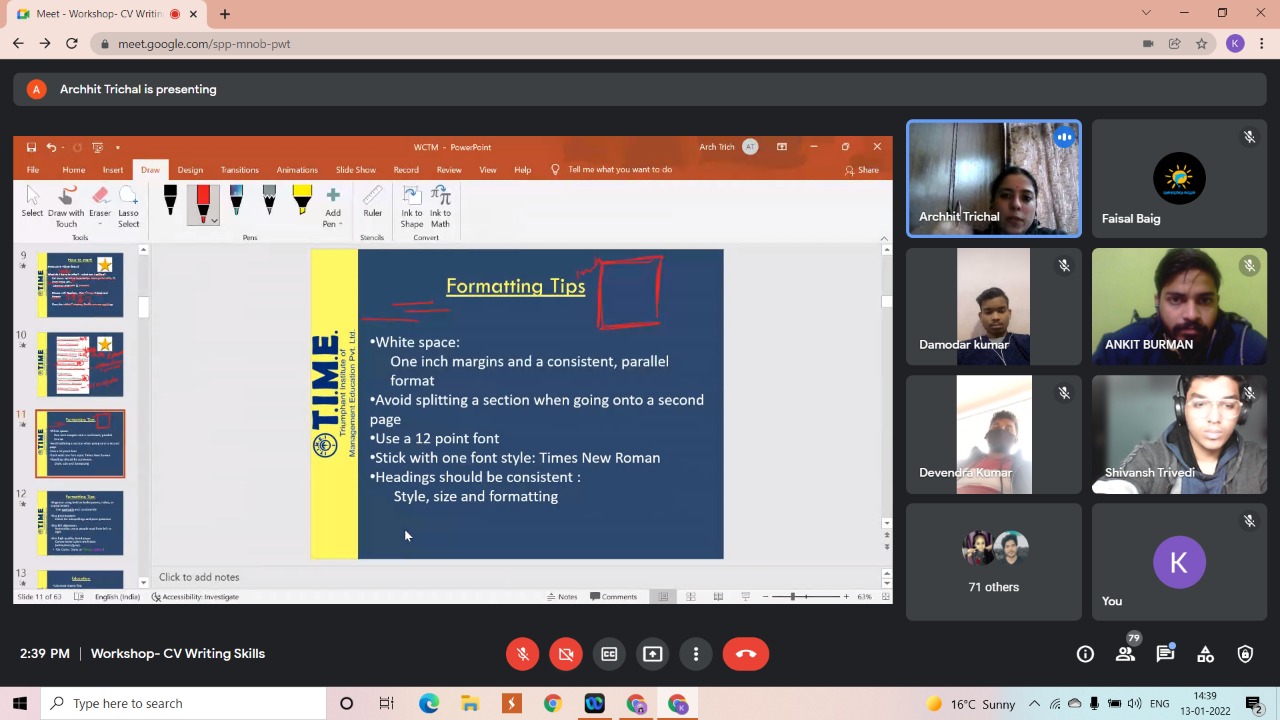Image resolution: width=1280 pixels, height=720 pixels.
Task: Show participants list icon
Action: click(x=1125, y=654)
